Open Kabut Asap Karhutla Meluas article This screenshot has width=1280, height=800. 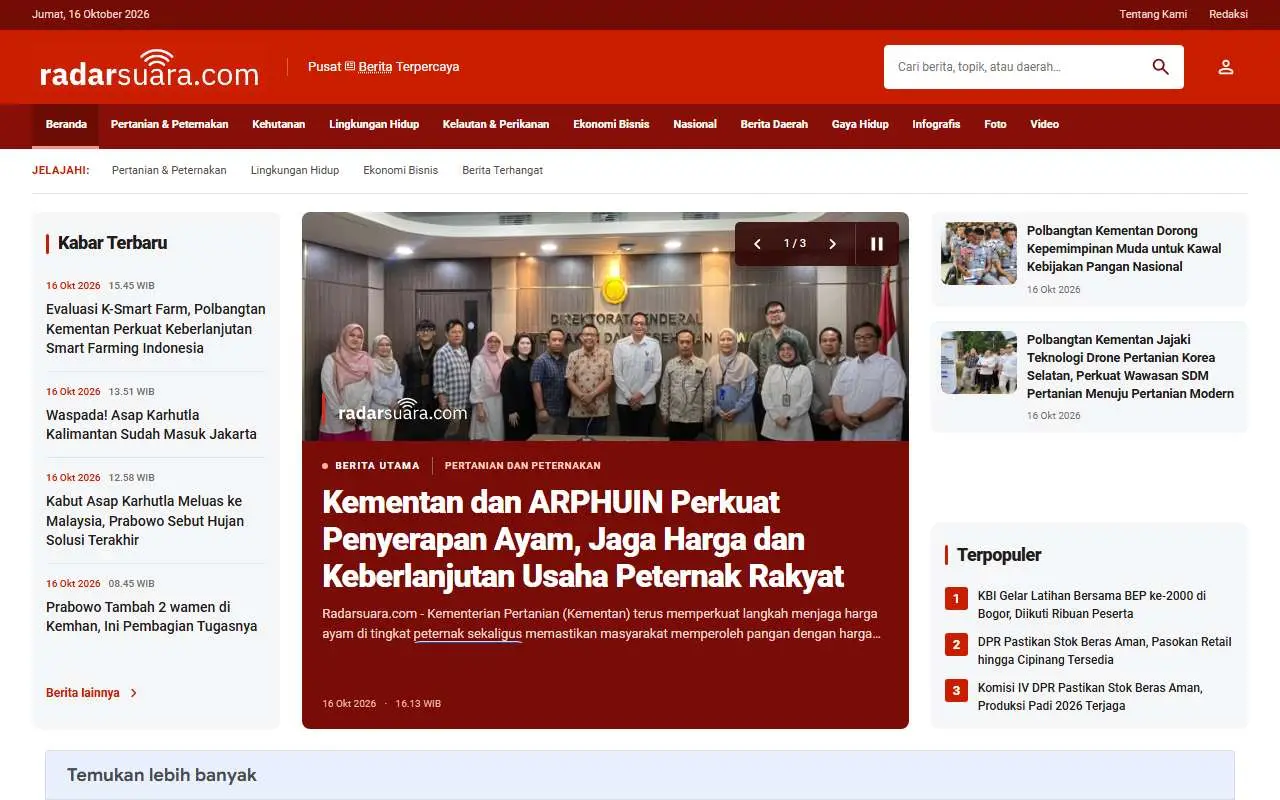coord(145,521)
